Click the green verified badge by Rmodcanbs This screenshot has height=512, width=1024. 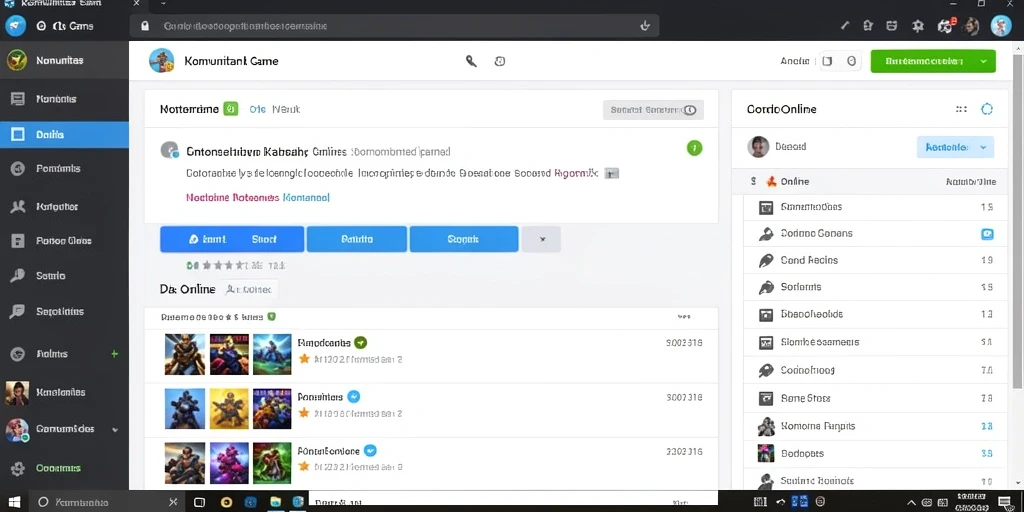[x=360, y=342]
